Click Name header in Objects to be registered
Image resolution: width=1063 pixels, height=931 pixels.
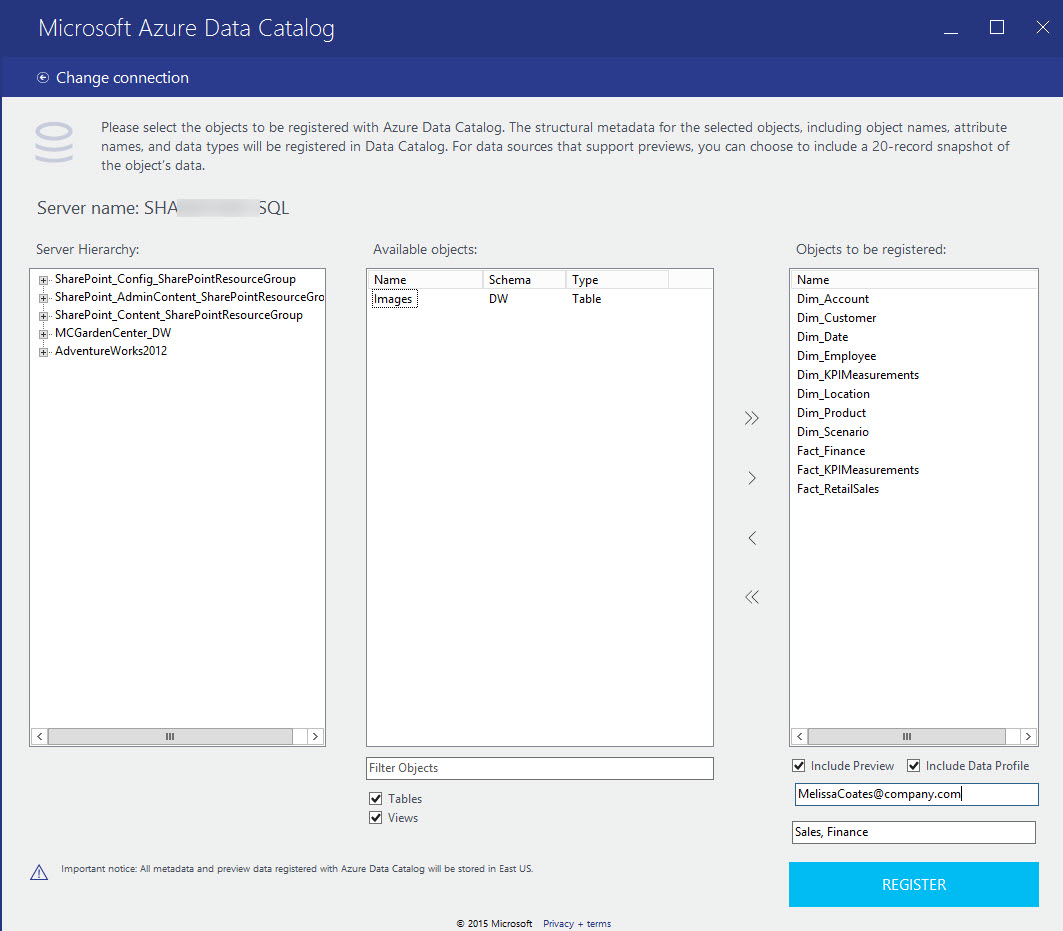913,279
